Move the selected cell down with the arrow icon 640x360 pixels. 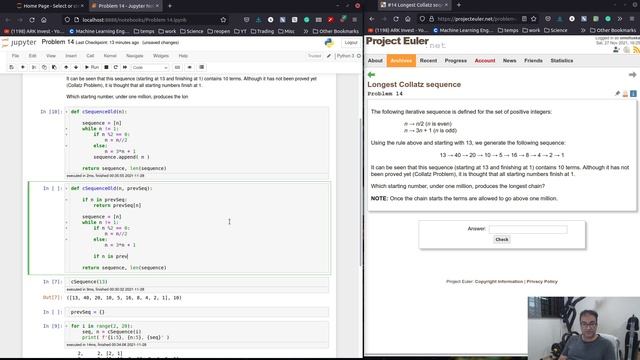(76, 67)
